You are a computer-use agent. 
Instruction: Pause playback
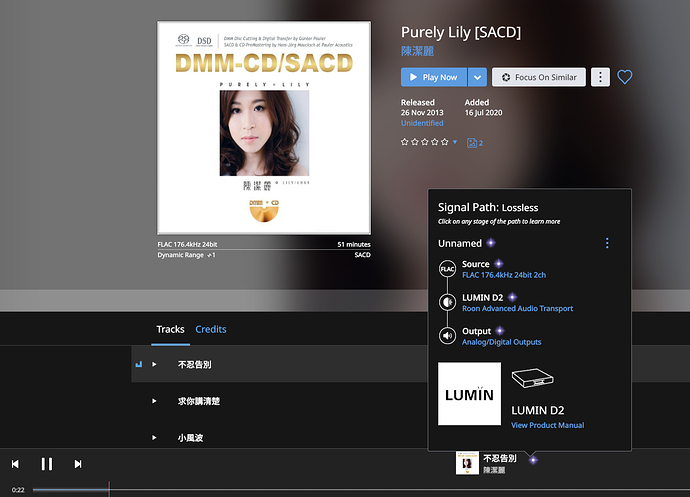pos(47,464)
